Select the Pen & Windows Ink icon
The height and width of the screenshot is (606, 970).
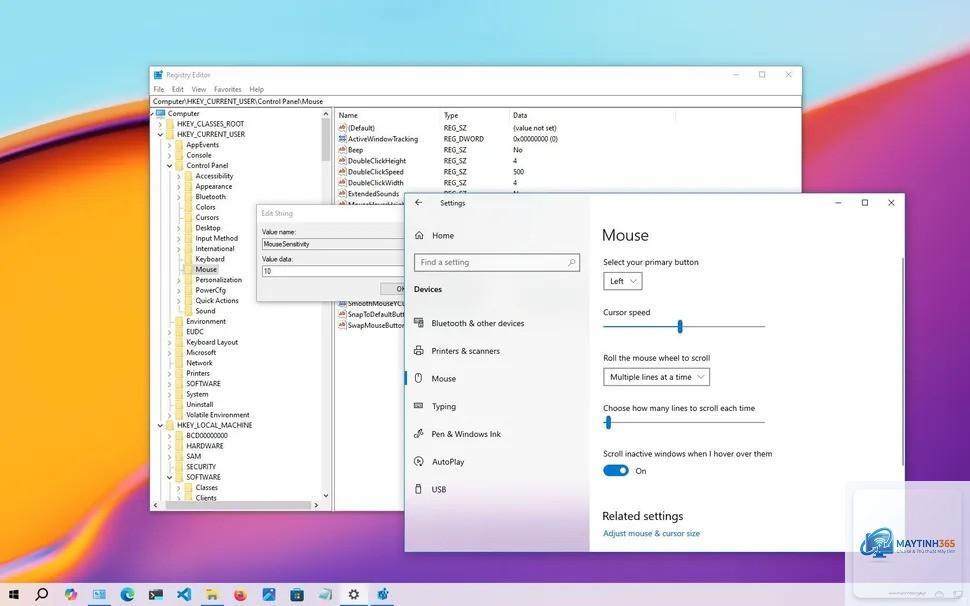pos(419,433)
